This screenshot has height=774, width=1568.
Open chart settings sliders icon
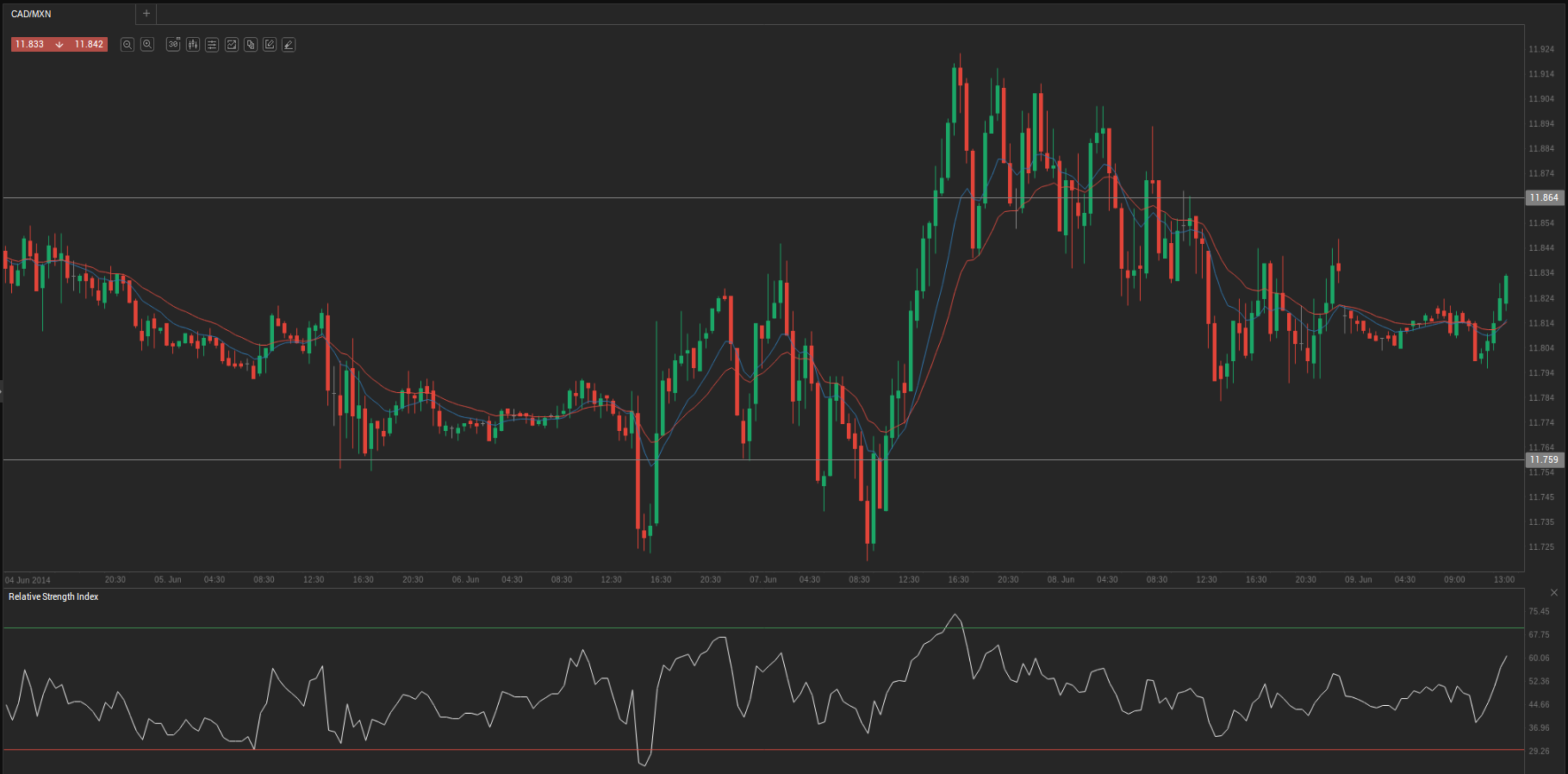point(212,44)
